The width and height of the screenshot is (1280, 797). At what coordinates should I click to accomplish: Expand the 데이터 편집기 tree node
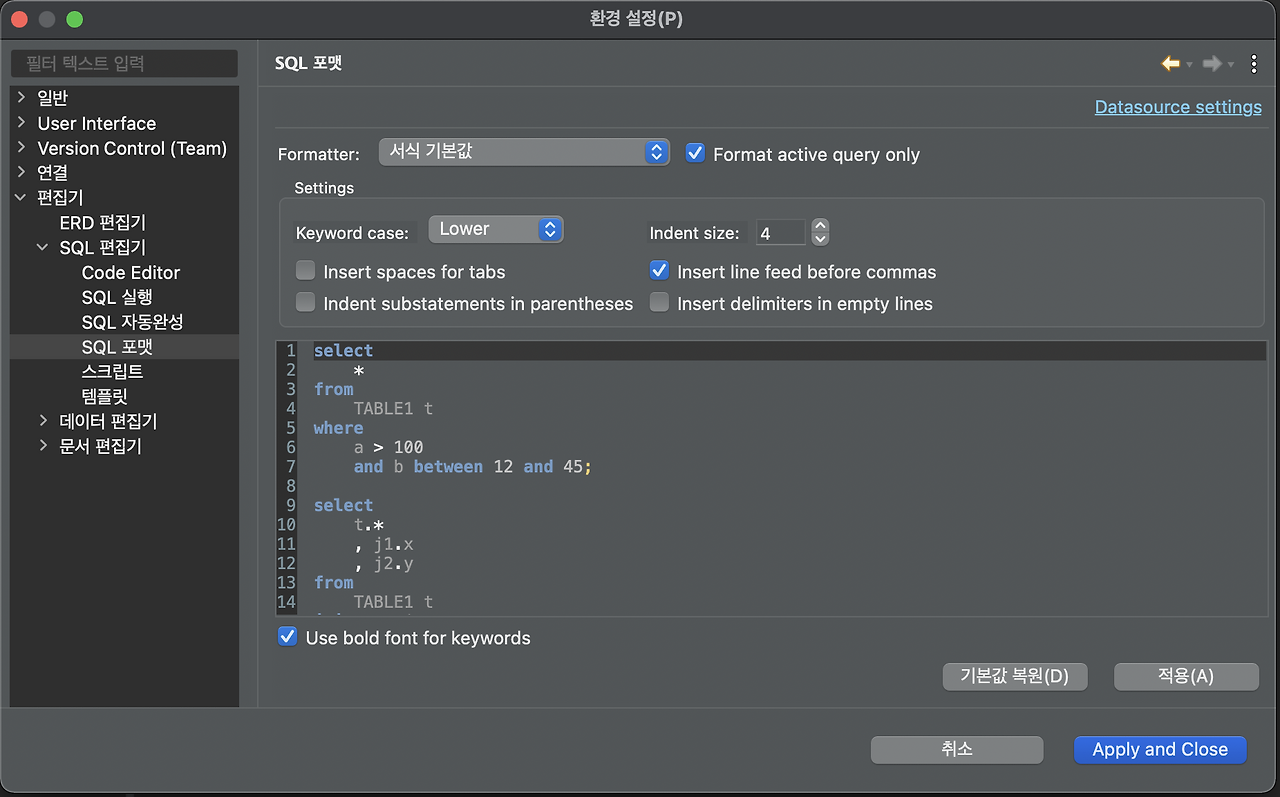pos(43,421)
